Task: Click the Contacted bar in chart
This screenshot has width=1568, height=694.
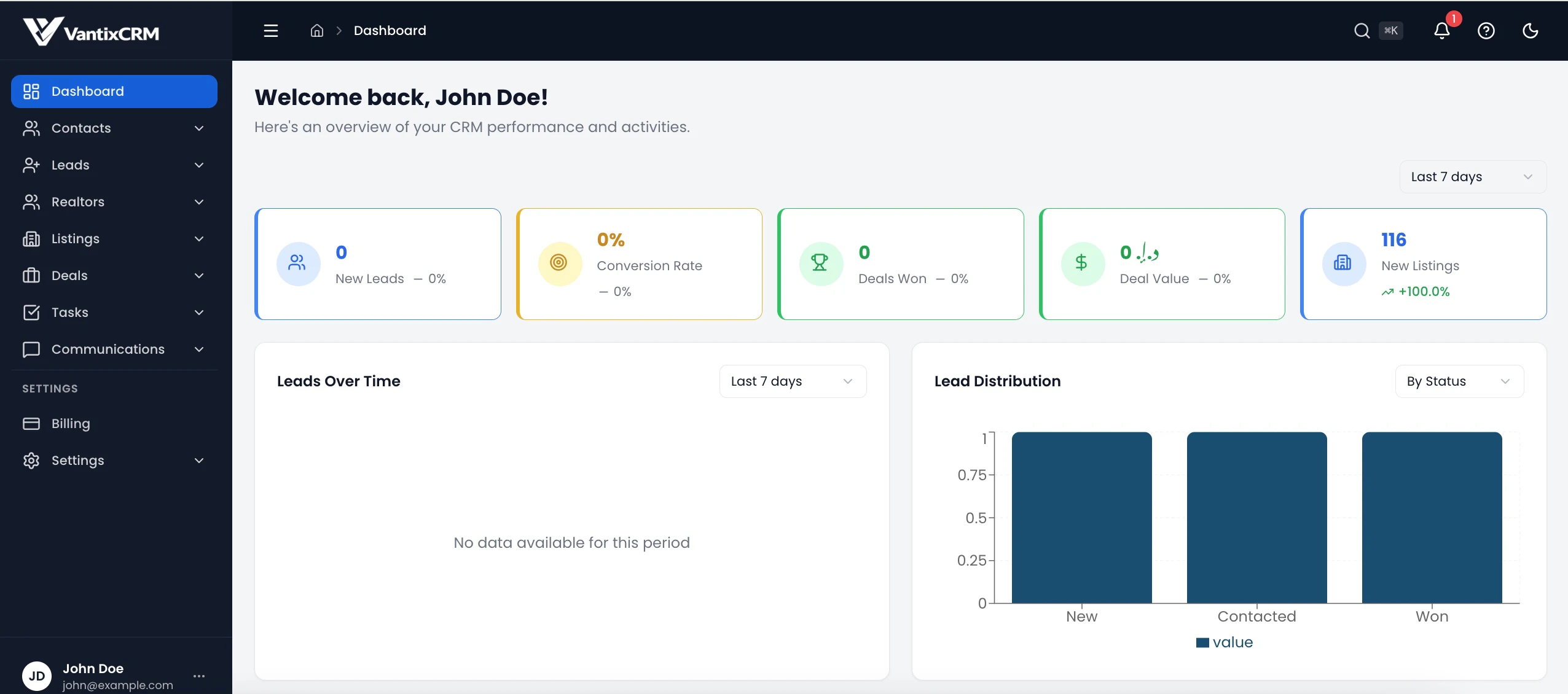Action: tap(1256, 517)
